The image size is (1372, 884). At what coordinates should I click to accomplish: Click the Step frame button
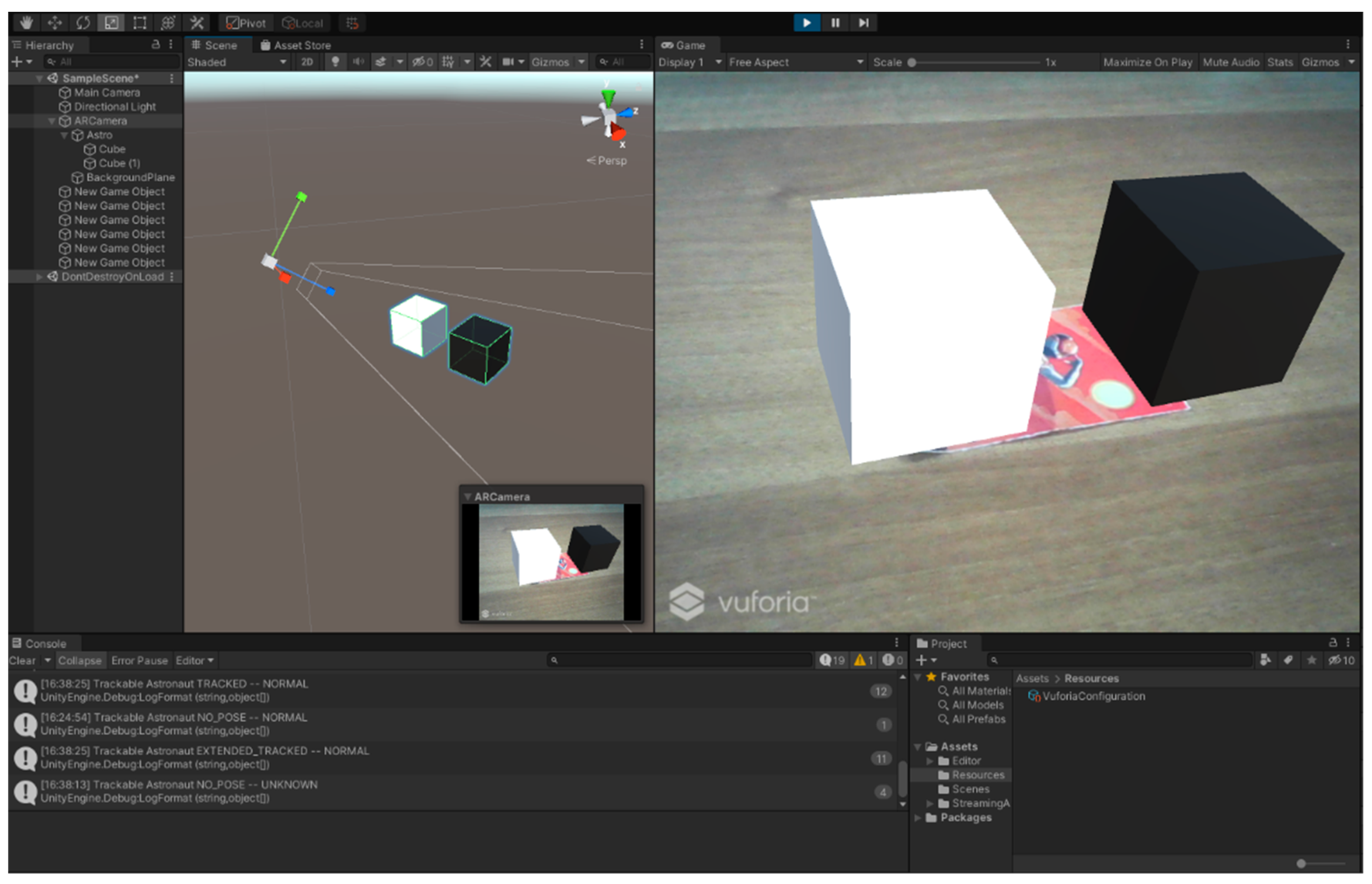click(863, 23)
